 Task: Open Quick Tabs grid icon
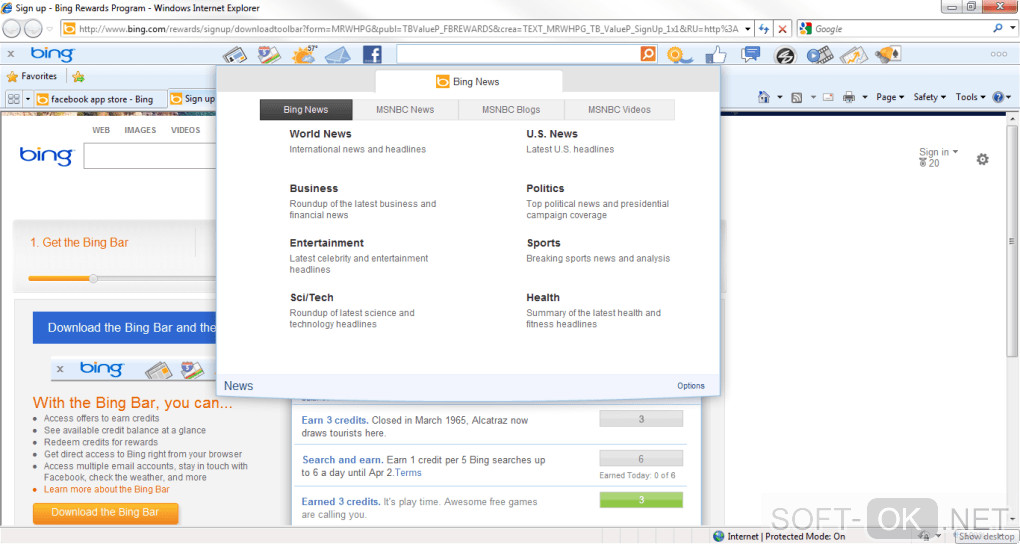pos(13,99)
